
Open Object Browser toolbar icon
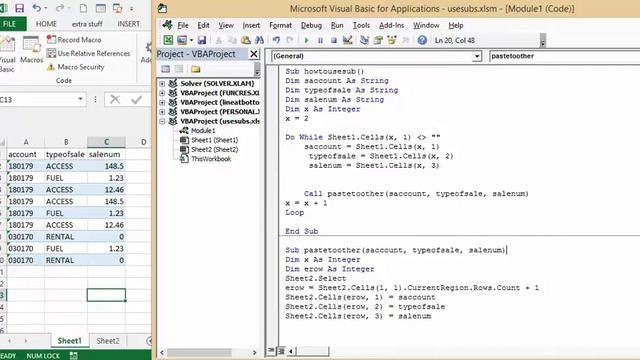click(392, 40)
